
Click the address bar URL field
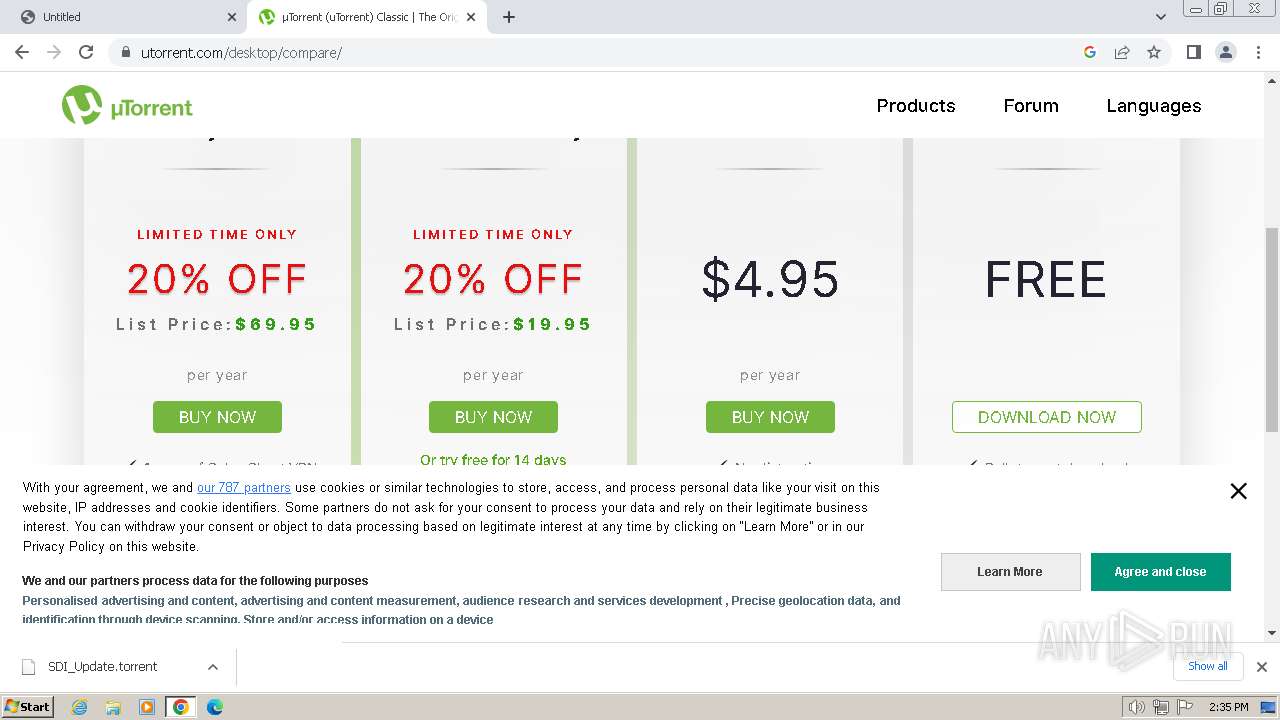[600, 52]
